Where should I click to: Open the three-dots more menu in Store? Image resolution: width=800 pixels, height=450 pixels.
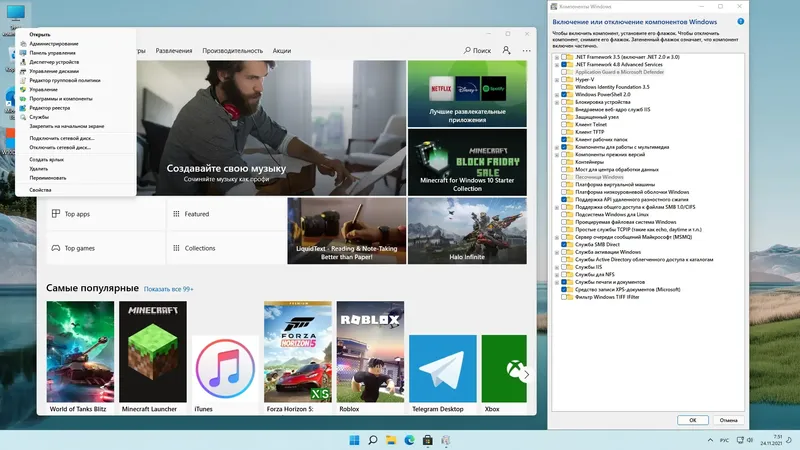click(527, 51)
